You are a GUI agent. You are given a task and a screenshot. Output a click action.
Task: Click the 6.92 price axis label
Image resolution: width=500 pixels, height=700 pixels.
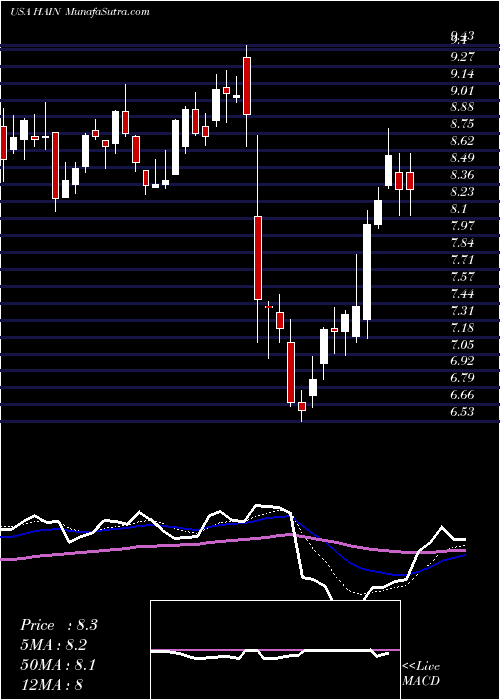point(462,361)
